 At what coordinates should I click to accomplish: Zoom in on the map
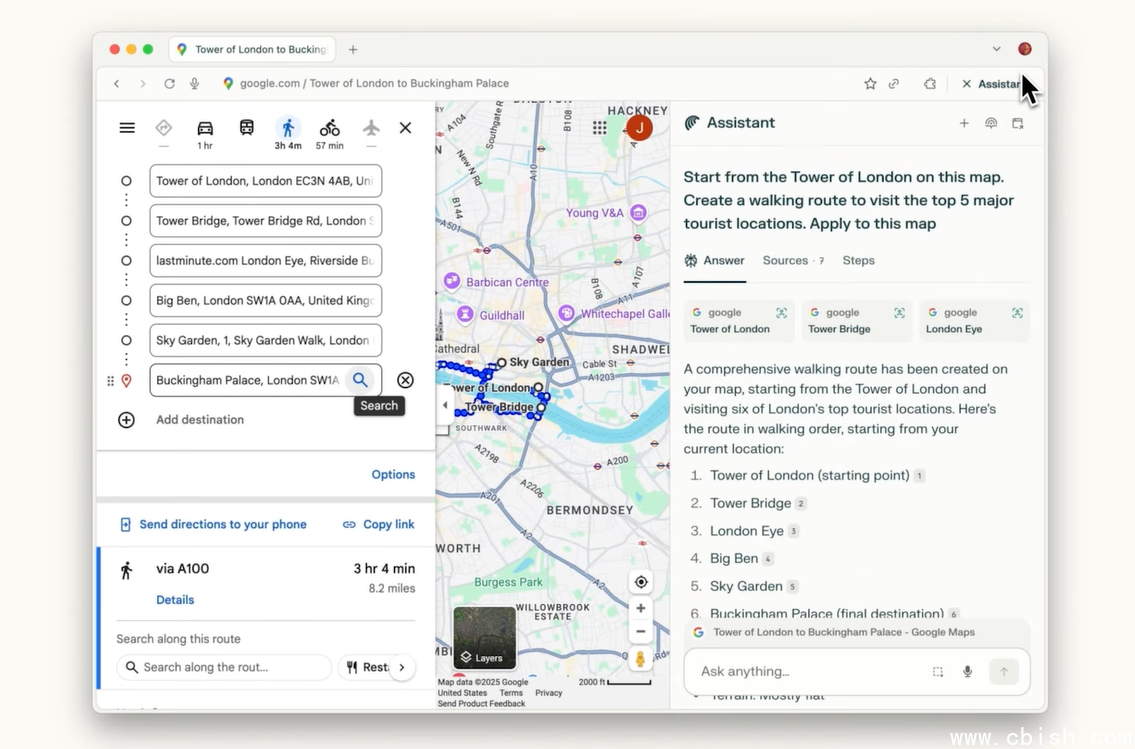coord(641,608)
